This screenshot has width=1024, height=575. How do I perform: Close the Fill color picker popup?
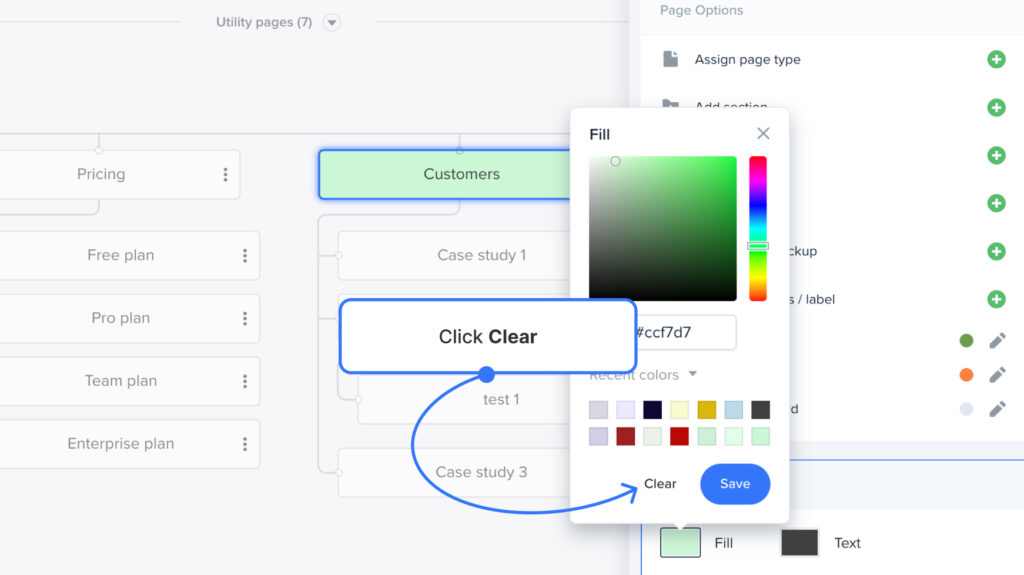763,133
